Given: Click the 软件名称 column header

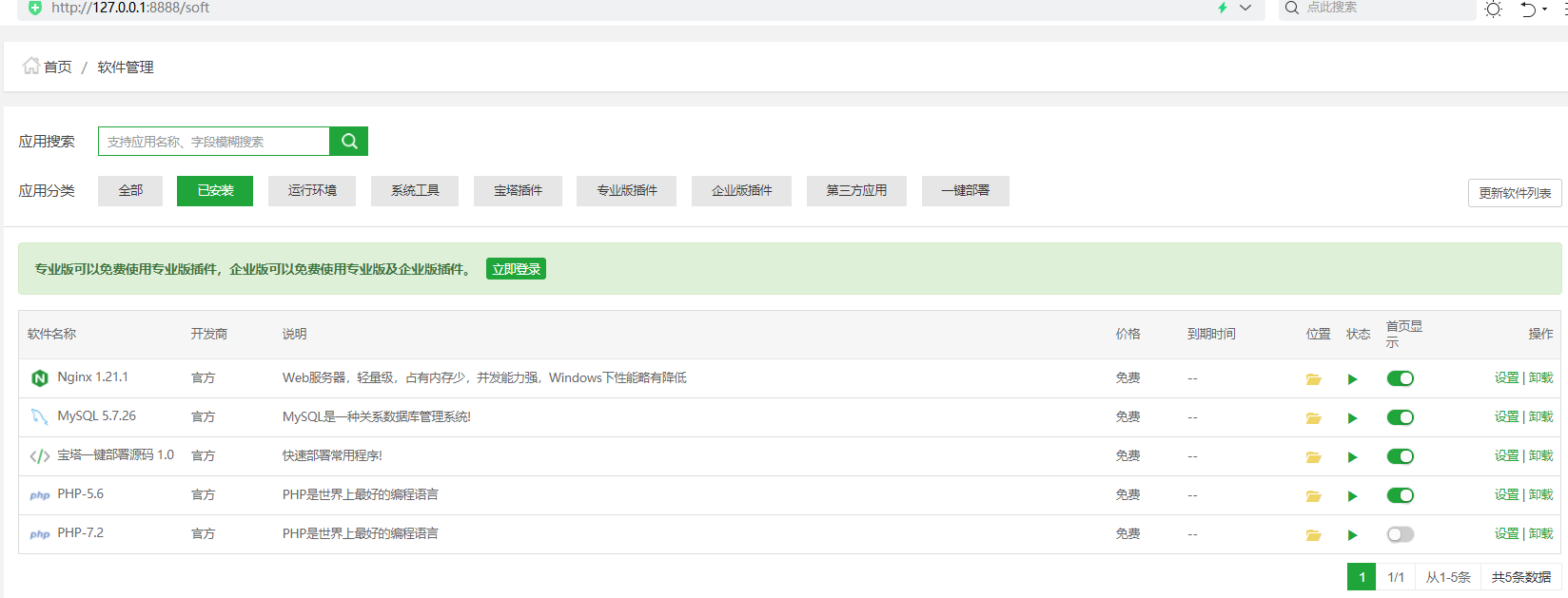Looking at the screenshot, I should (51, 335).
